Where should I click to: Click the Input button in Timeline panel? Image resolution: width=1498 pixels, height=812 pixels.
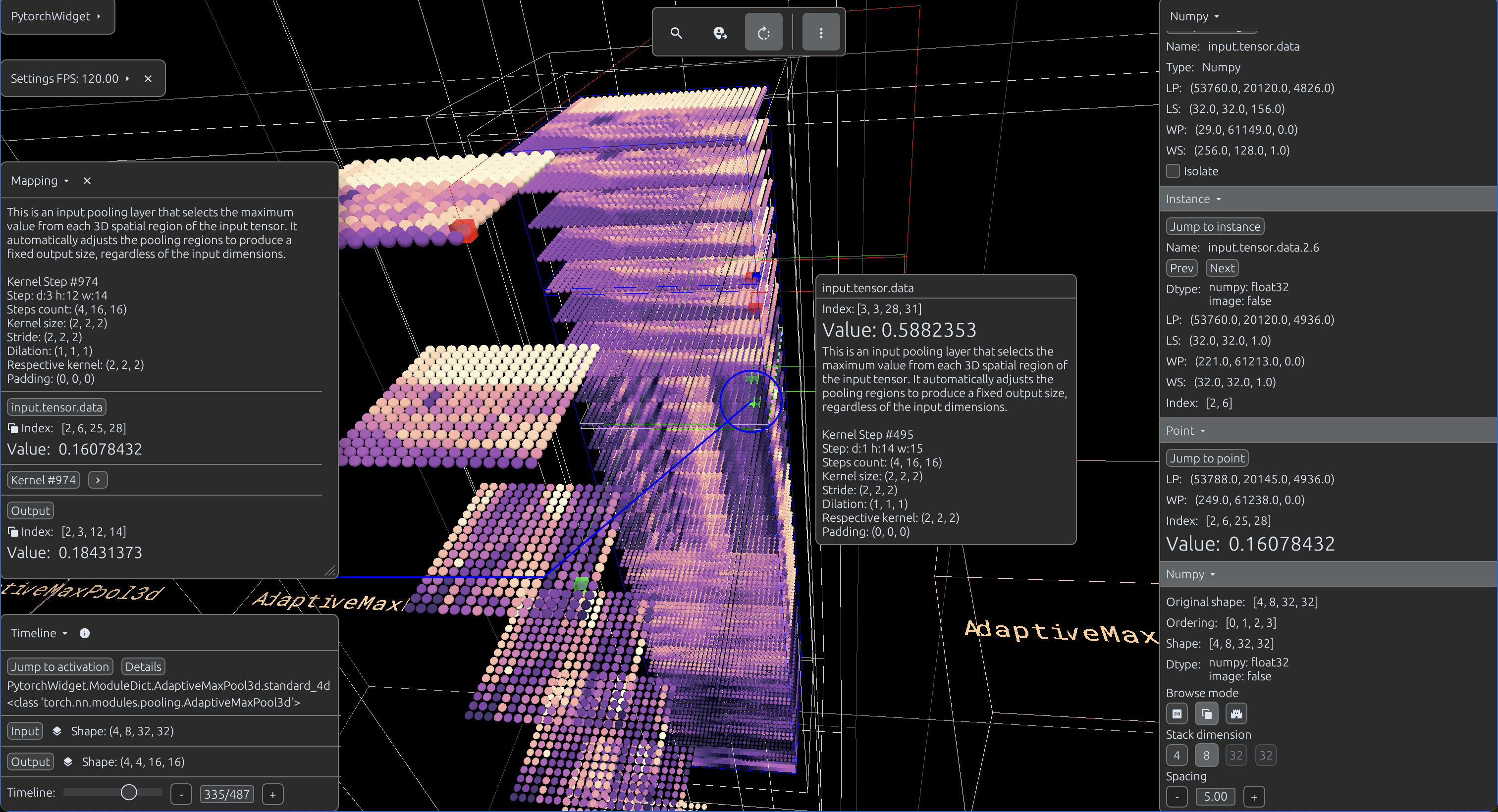click(x=25, y=731)
